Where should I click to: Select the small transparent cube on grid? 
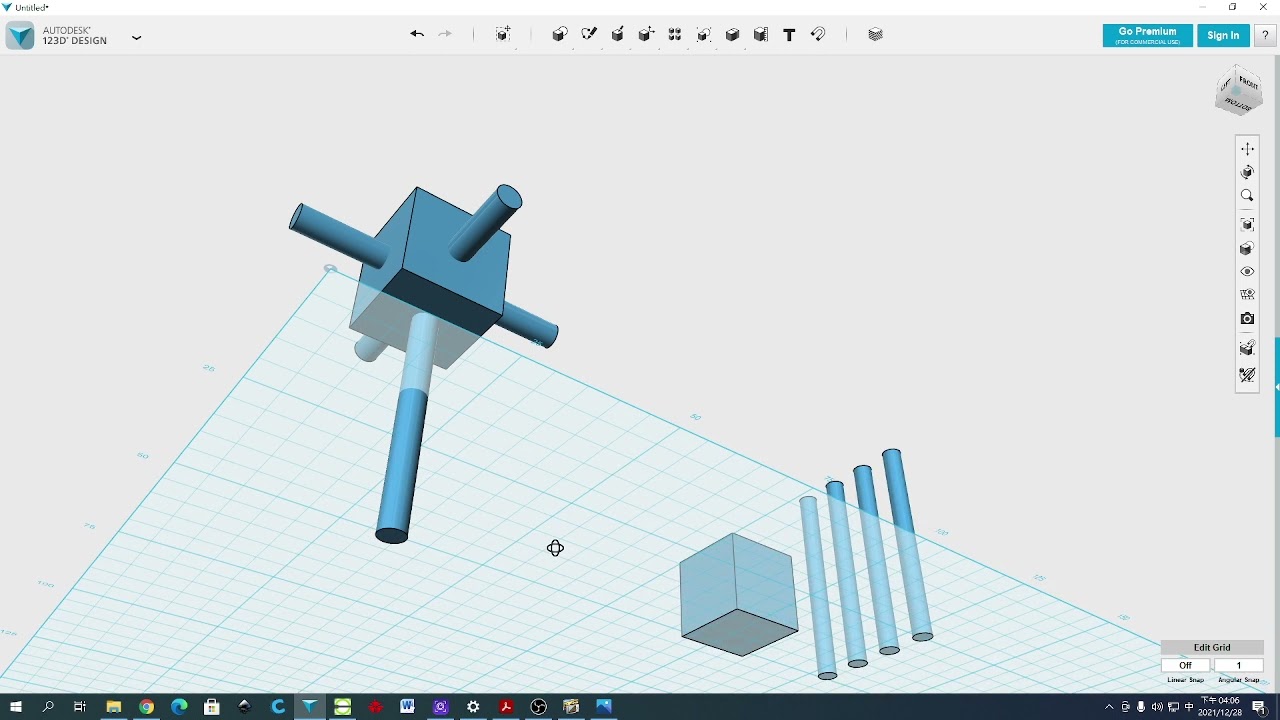click(x=738, y=595)
